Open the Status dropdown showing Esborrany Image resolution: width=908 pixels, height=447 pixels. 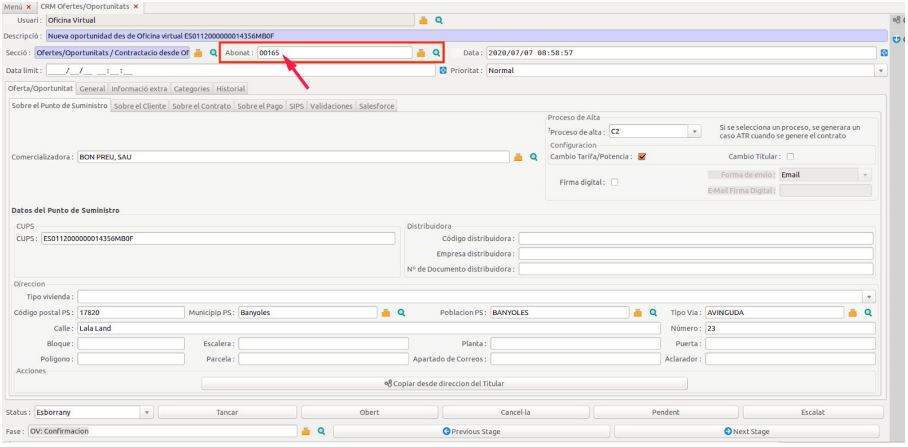(x=147, y=412)
